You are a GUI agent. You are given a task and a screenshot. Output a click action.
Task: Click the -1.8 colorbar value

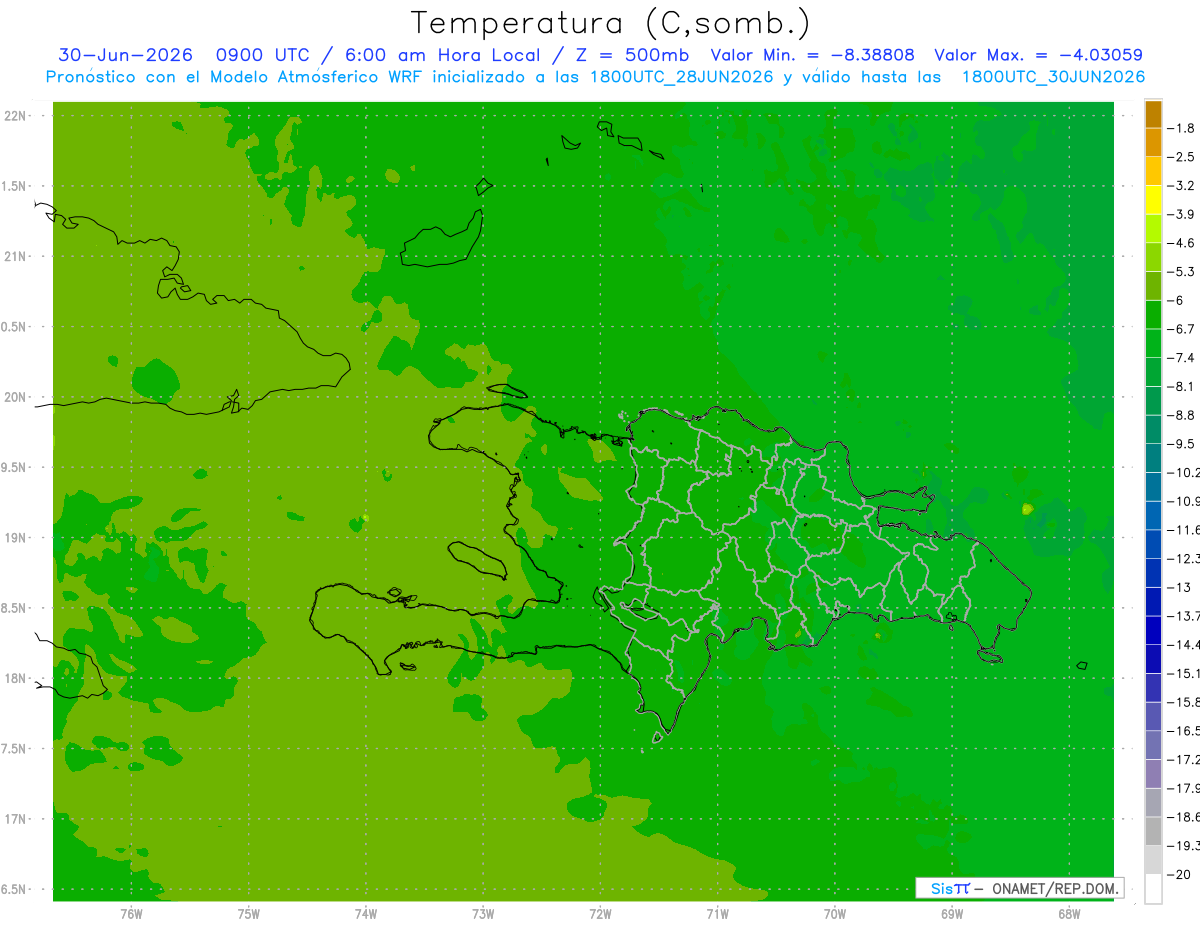coord(1182,128)
